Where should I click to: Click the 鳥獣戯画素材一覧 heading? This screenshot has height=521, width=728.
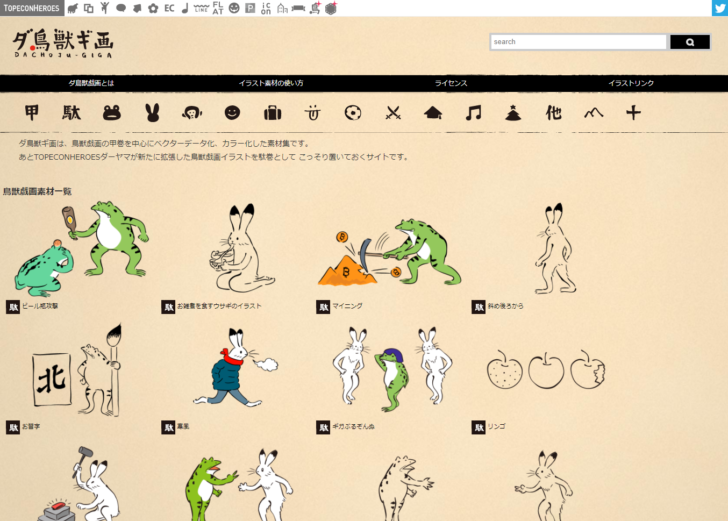(37, 191)
